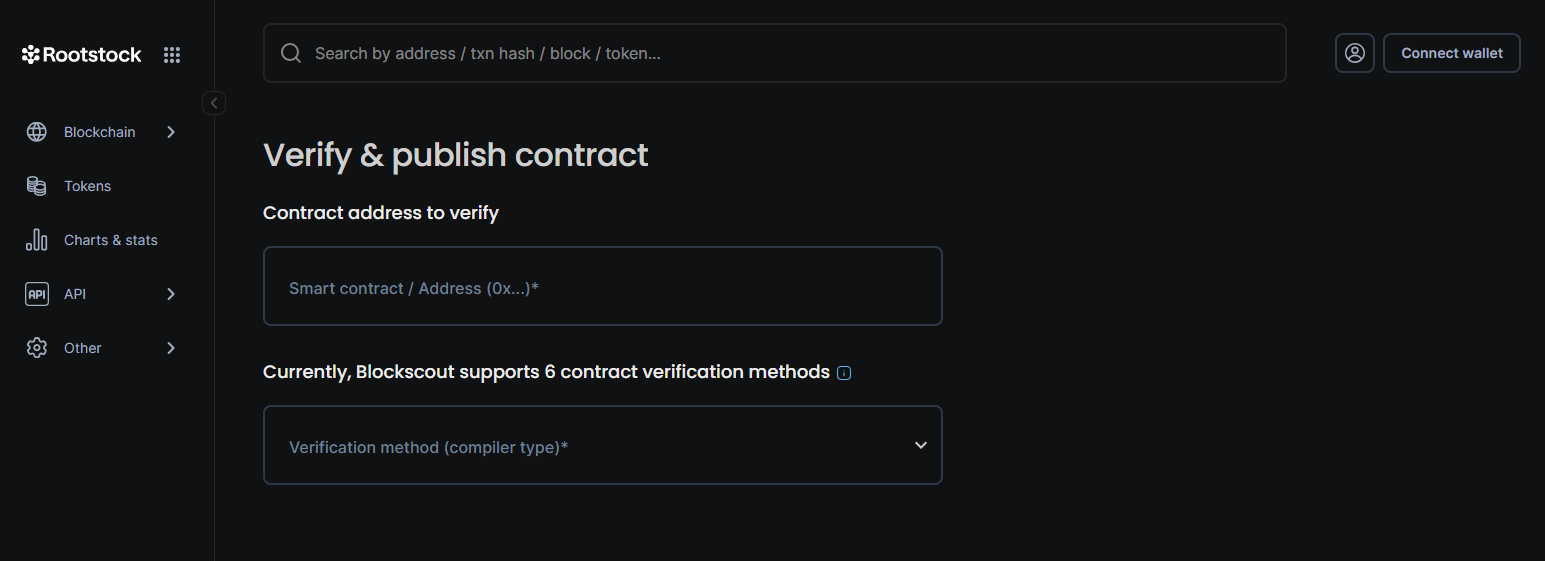Expand the Other submenu chevron
Image resolution: width=1545 pixels, height=561 pixels.
(x=171, y=348)
